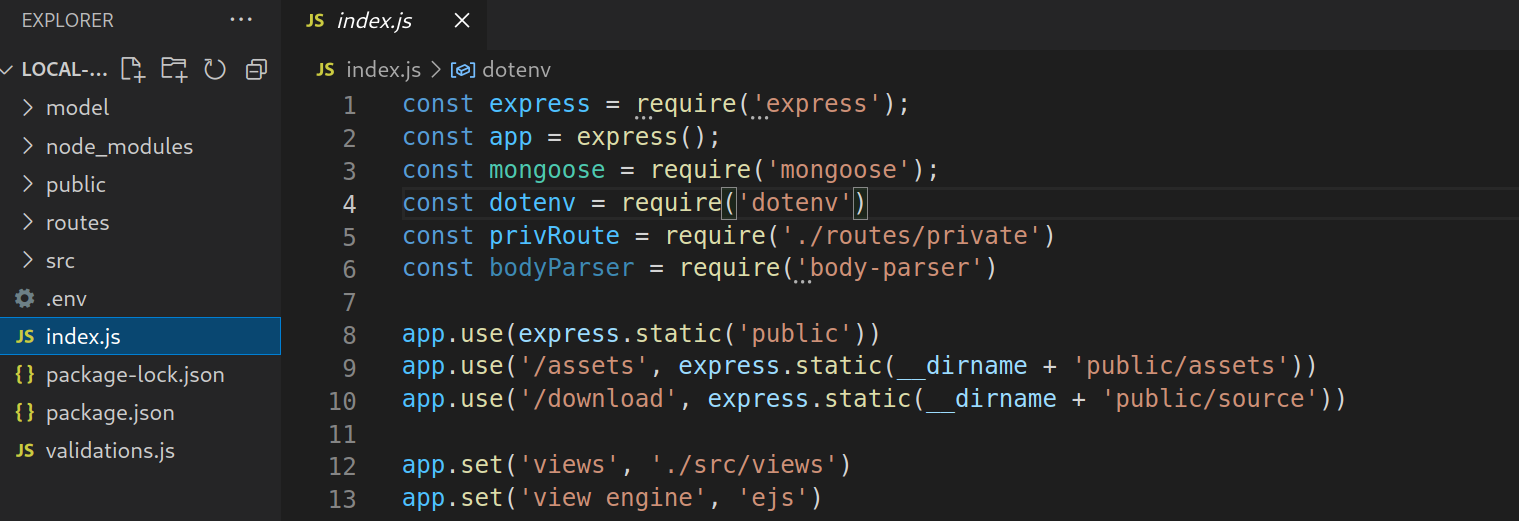This screenshot has height=521, width=1519.
Task: Refresh the Explorer file tree
Action: click(215, 69)
